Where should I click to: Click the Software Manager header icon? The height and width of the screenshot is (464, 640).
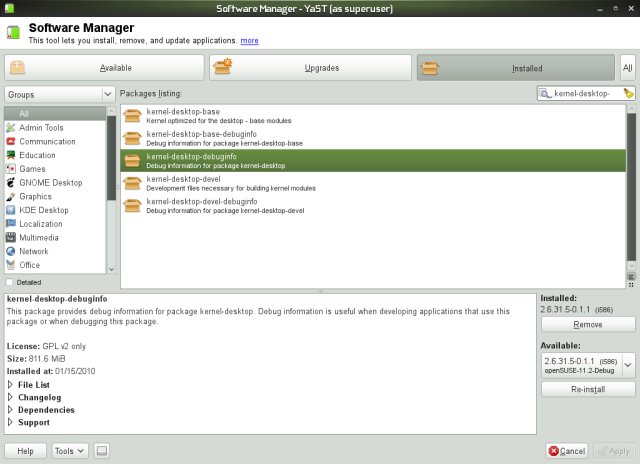click(13, 32)
